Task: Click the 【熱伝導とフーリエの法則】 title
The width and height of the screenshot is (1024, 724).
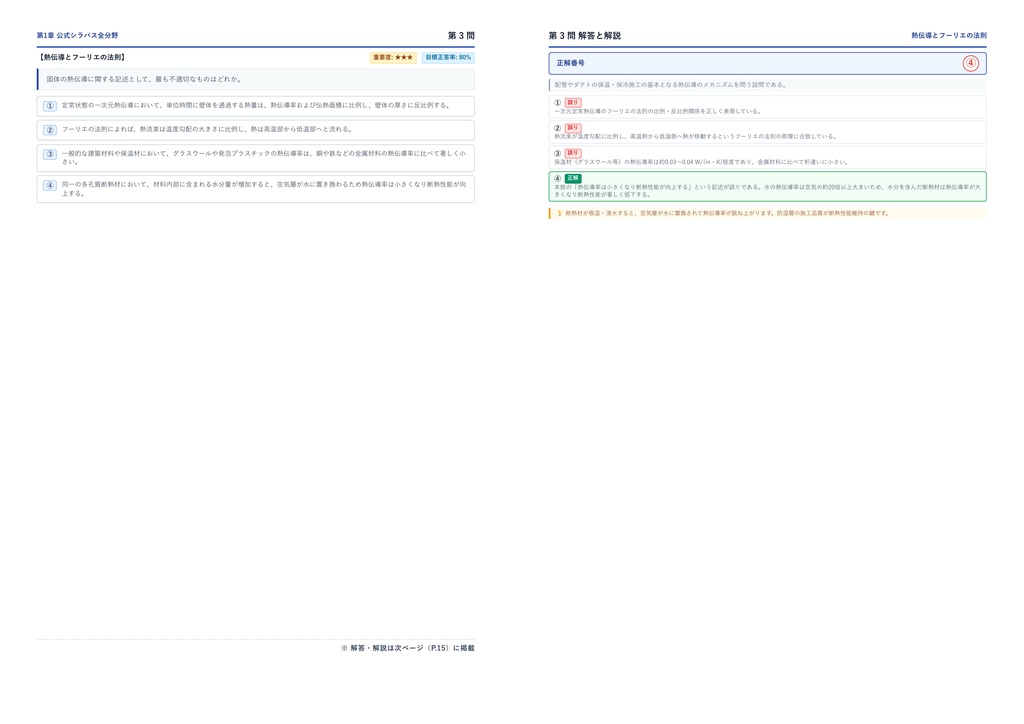Action: (x=82, y=57)
